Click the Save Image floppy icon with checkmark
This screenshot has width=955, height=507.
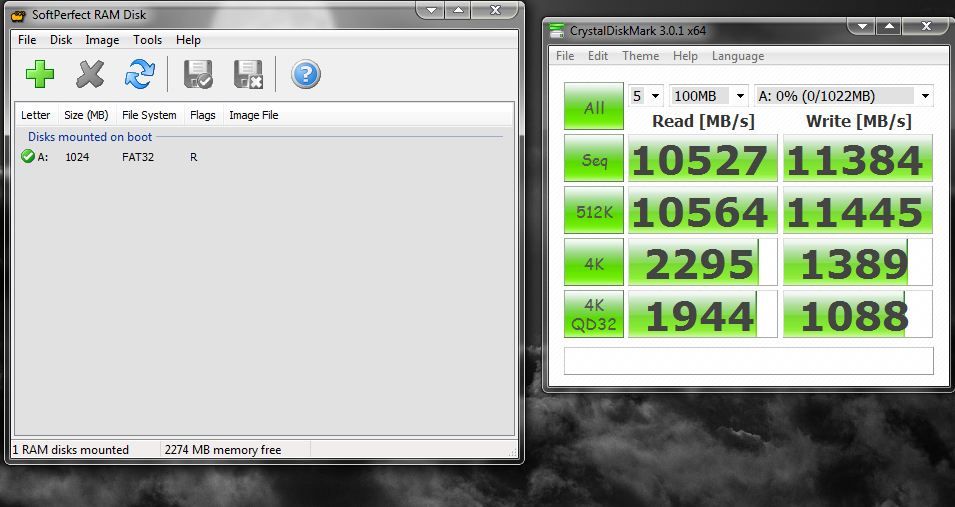(x=199, y=74)
